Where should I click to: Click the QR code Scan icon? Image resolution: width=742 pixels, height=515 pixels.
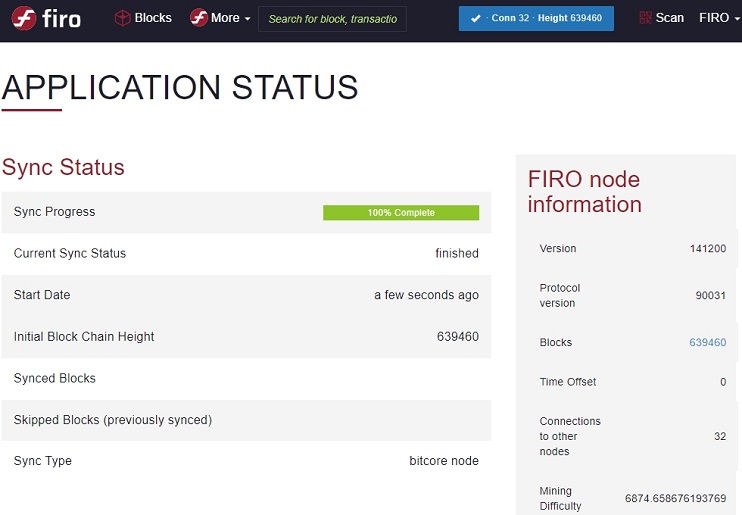pos(645,18)
